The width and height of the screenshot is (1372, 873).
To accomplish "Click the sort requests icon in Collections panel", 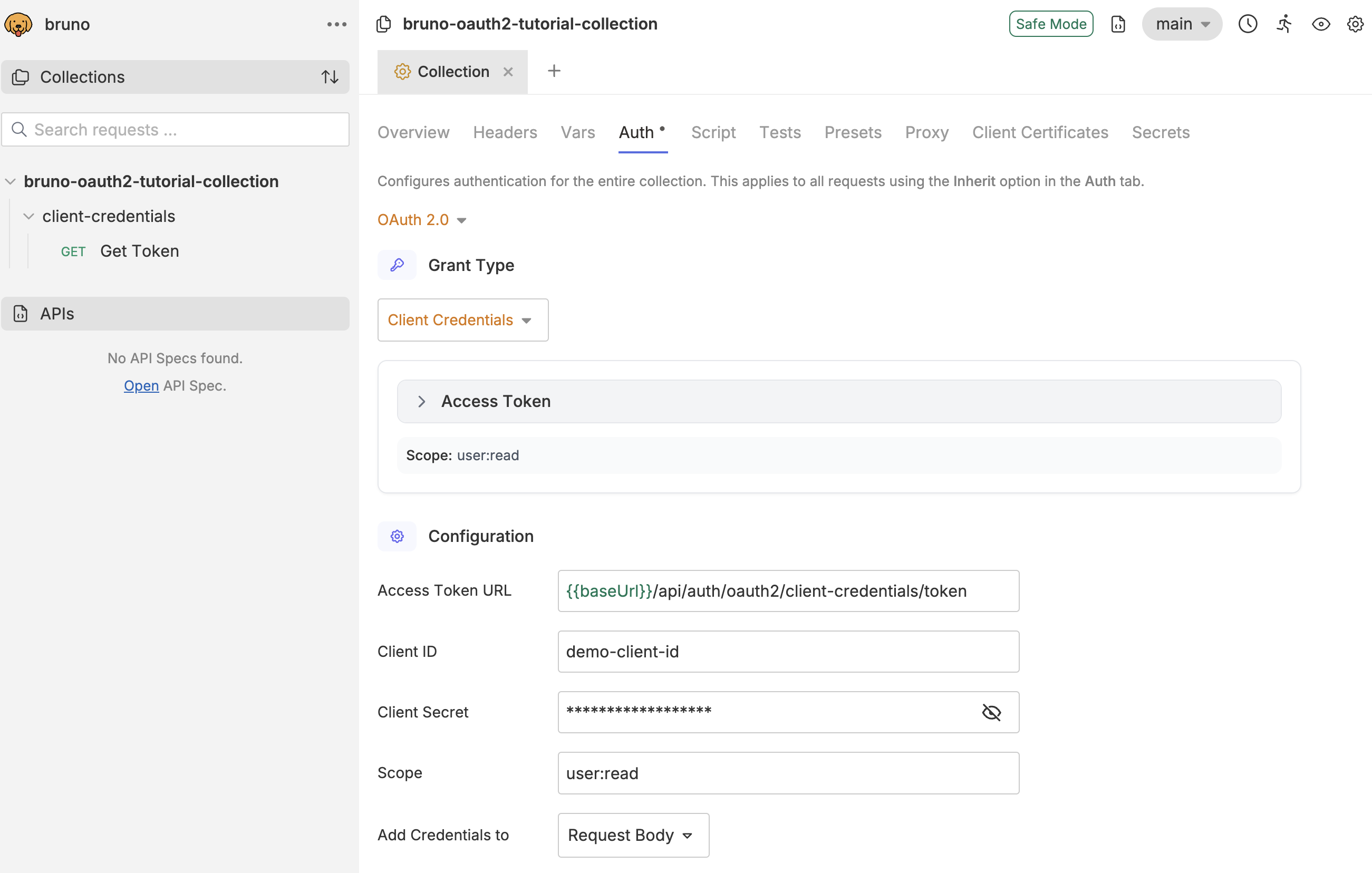I will pos(330,77).
